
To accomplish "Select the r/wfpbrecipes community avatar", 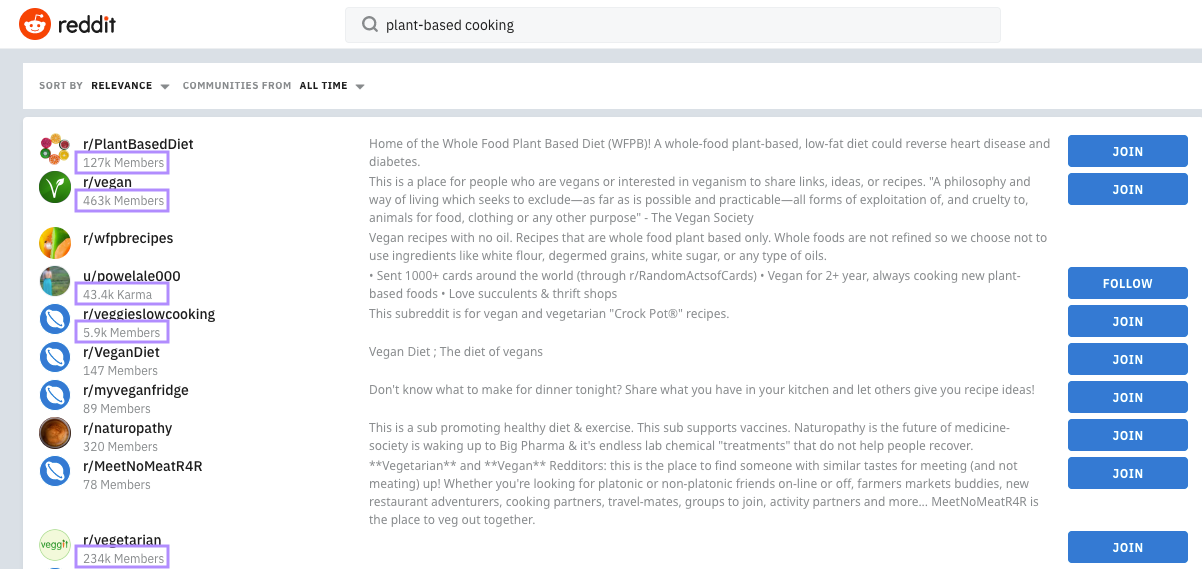I will point(55,243).
